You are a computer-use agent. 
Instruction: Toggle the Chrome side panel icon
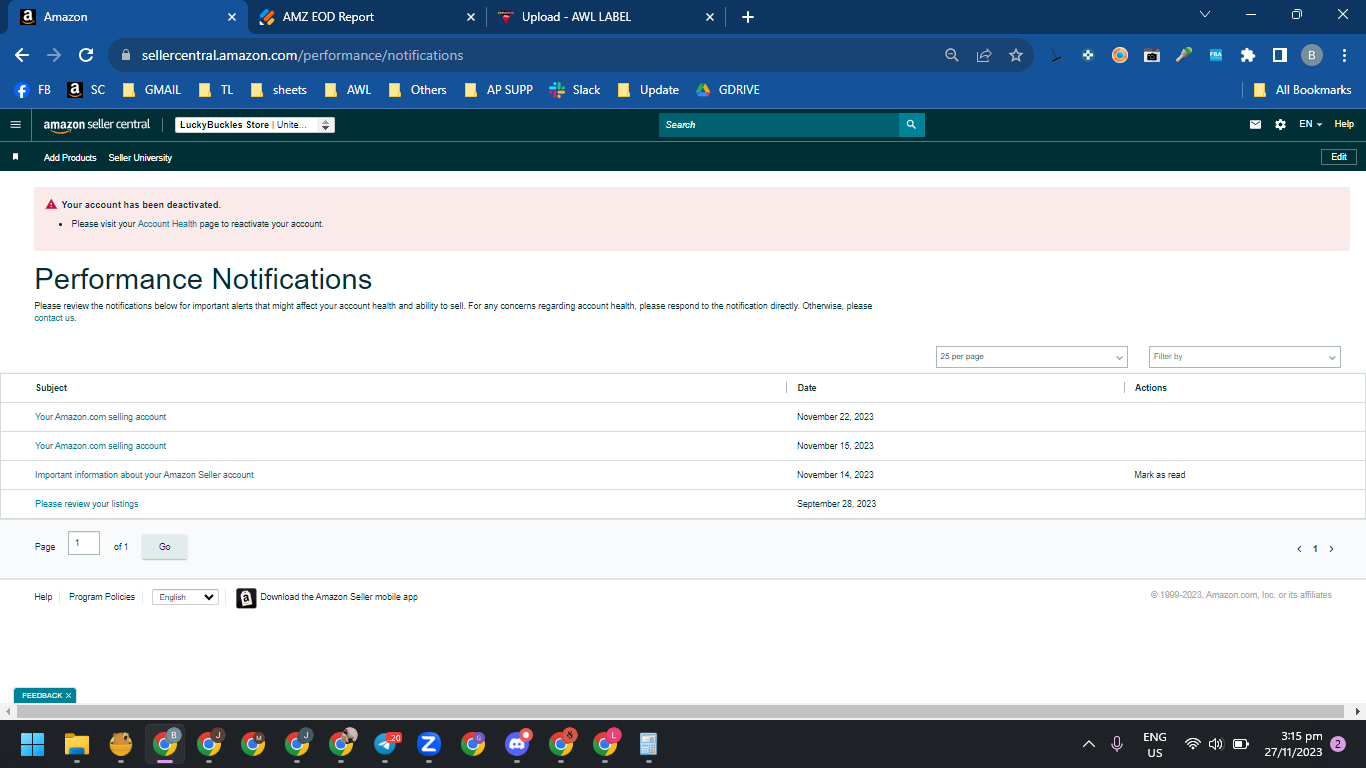click(1280, 56)
